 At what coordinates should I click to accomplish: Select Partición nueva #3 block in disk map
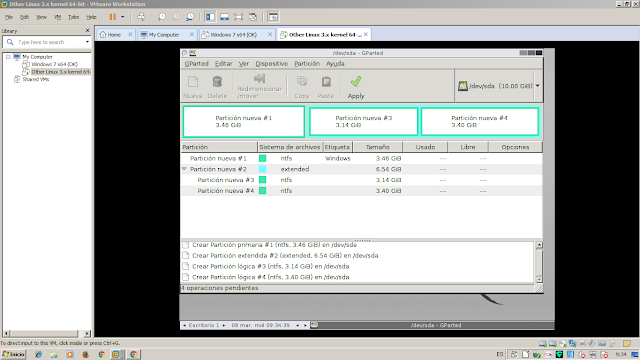[x=363, y=122]
